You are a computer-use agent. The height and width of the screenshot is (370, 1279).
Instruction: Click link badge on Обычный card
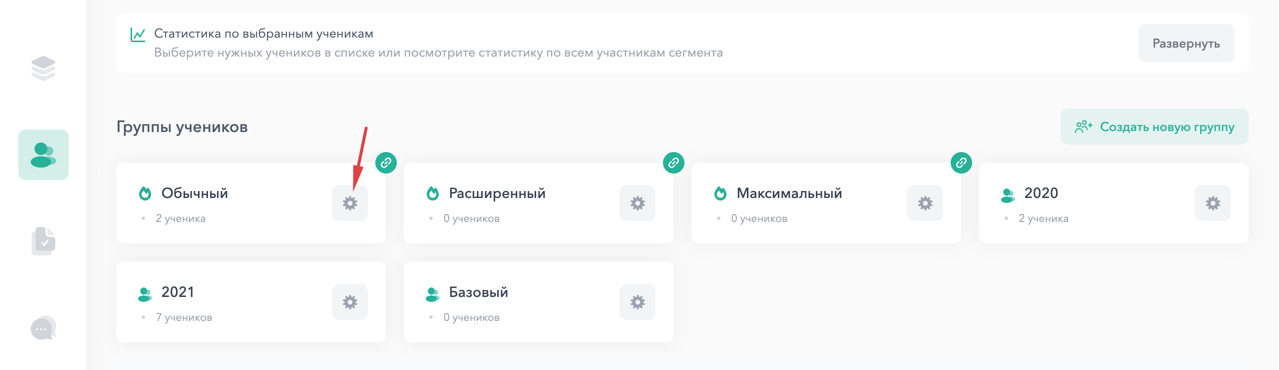[x=386, y=162]
